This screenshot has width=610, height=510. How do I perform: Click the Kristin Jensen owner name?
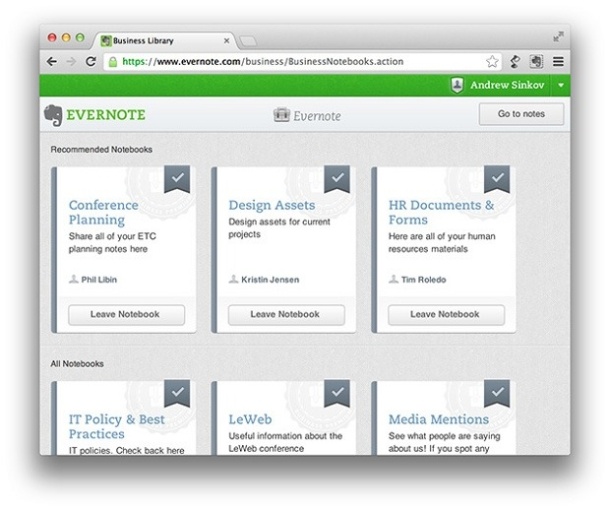pyautogui.click(x=270, y=280)
